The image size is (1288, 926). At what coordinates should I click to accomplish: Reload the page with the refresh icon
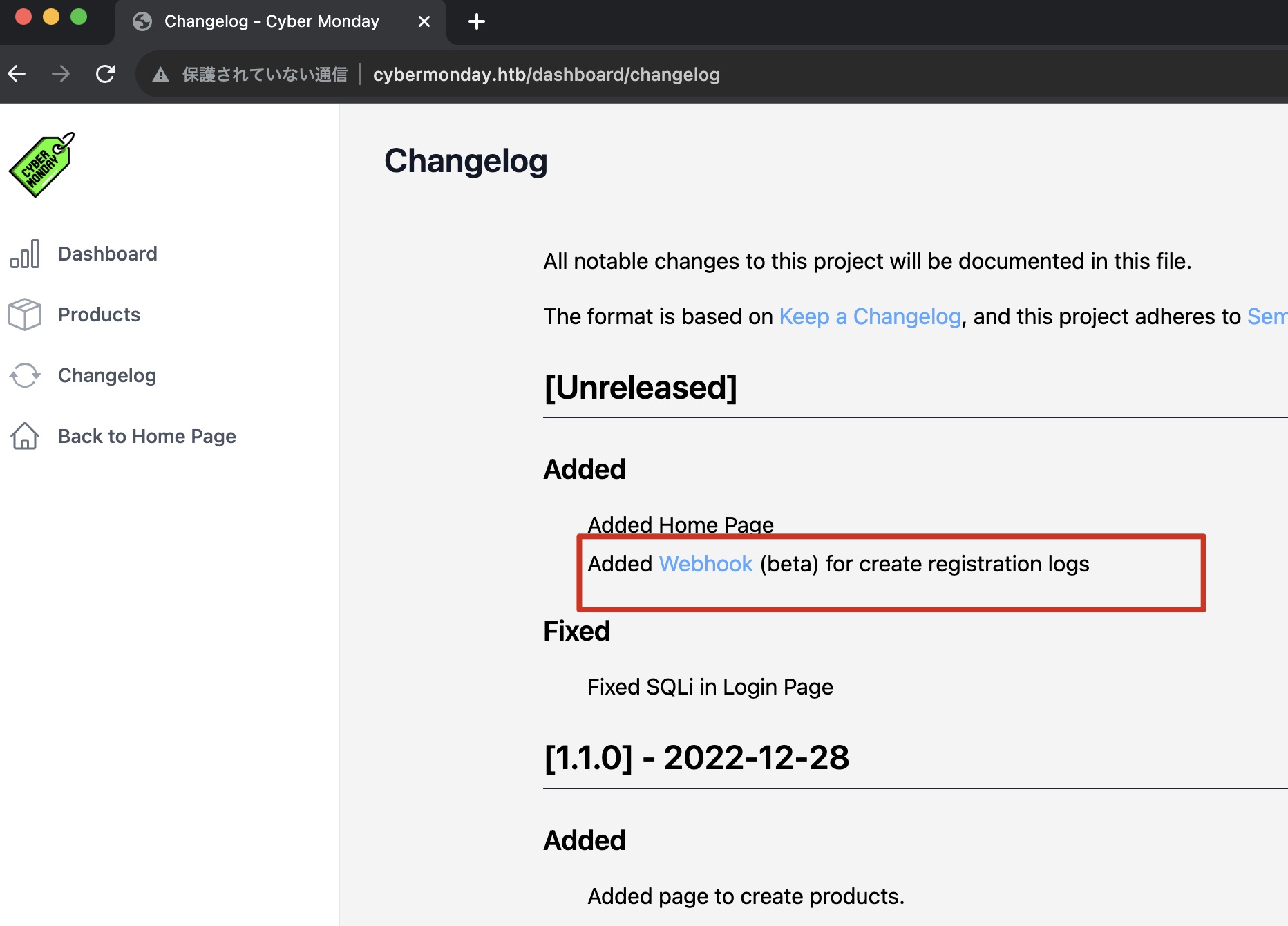click(105, 74)
